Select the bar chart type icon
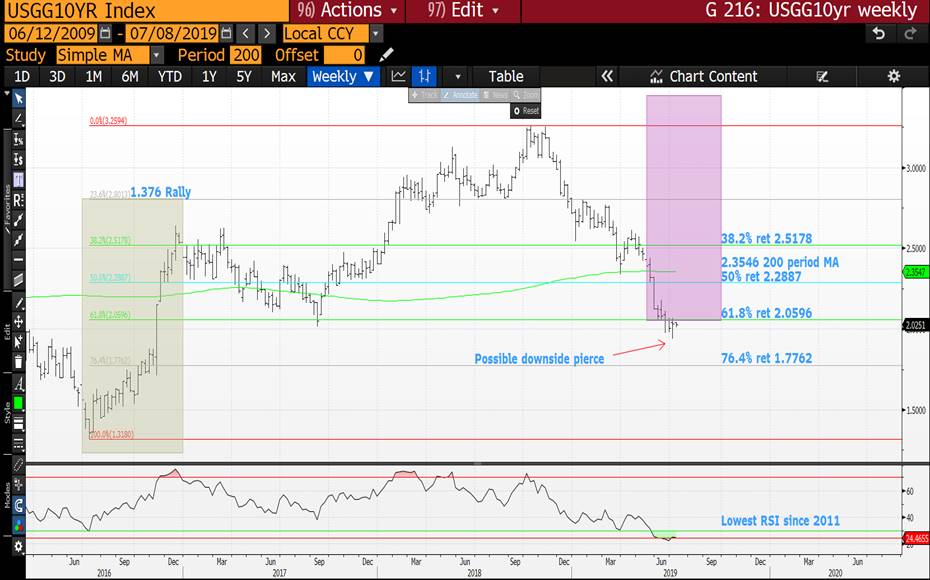The image size is (930, 580). coord(426,76)
